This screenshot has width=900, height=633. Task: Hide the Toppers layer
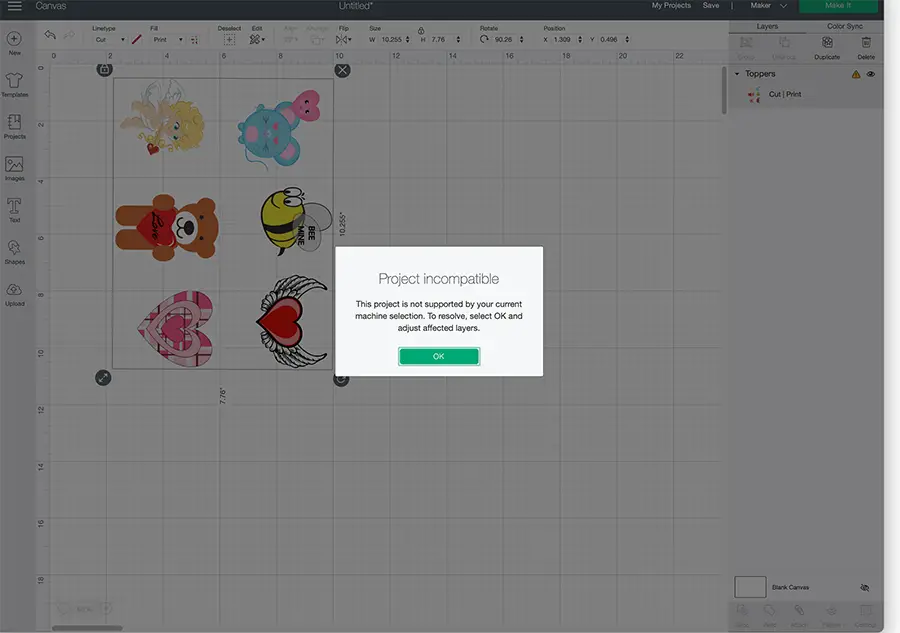coord(871,74)
